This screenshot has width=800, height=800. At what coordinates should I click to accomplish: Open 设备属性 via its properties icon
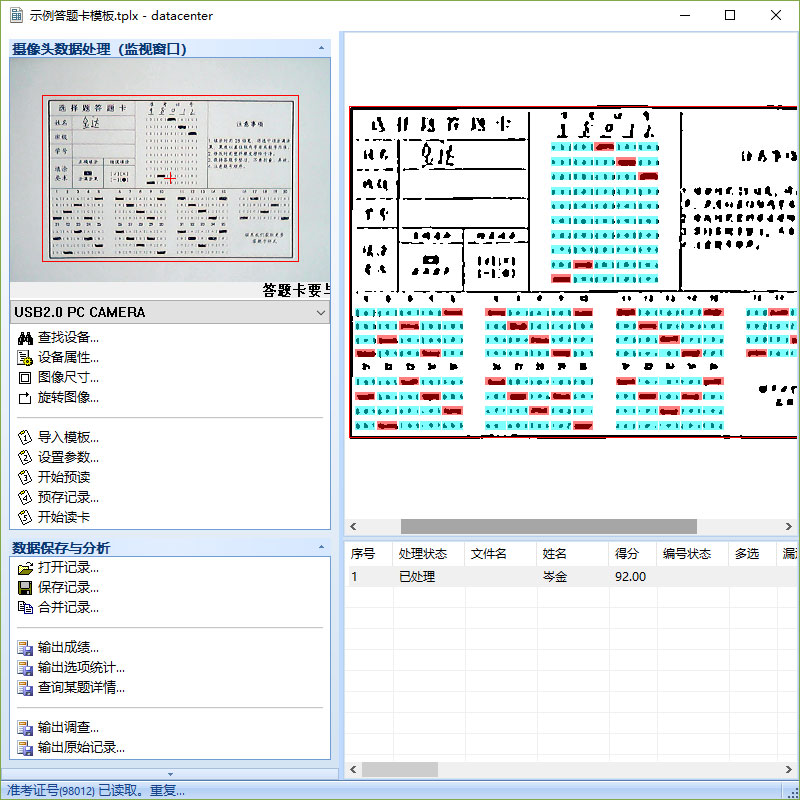(25, 358)
